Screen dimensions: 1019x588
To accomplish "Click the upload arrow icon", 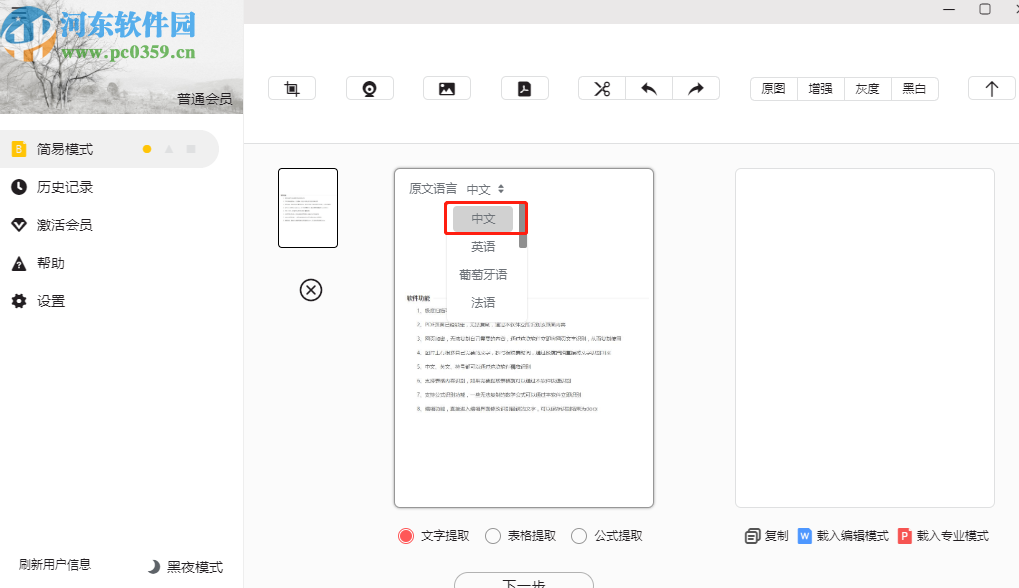I will [x=992, y=88].
